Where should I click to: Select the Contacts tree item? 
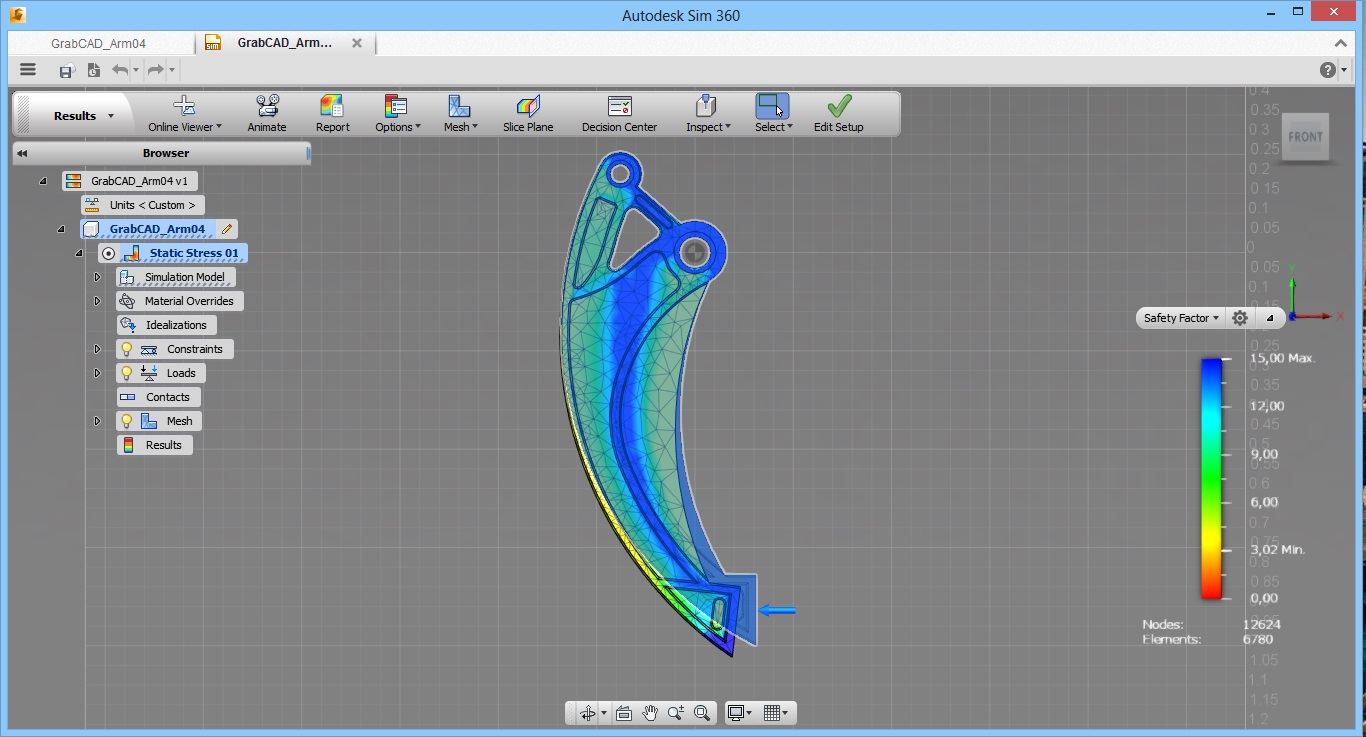tap(158, 397)
